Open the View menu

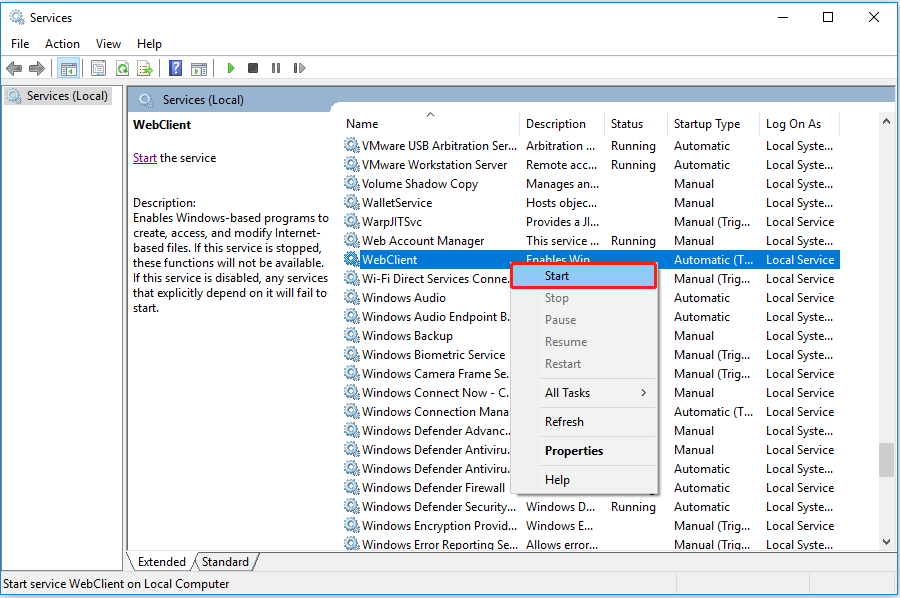pyautogui.click(x=108, y=44)
